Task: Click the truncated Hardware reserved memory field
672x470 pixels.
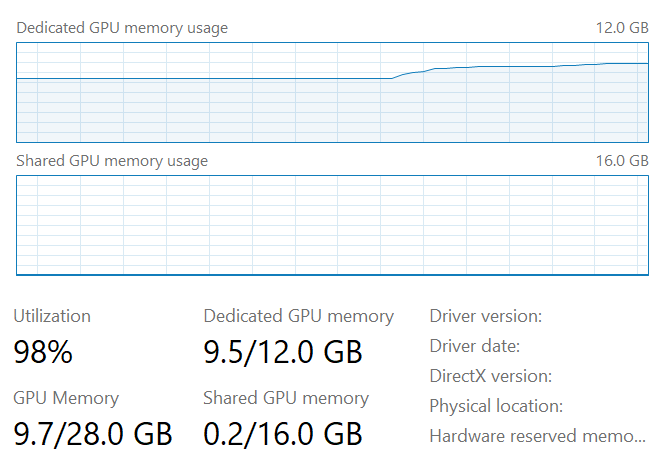Action: point(537,436)
